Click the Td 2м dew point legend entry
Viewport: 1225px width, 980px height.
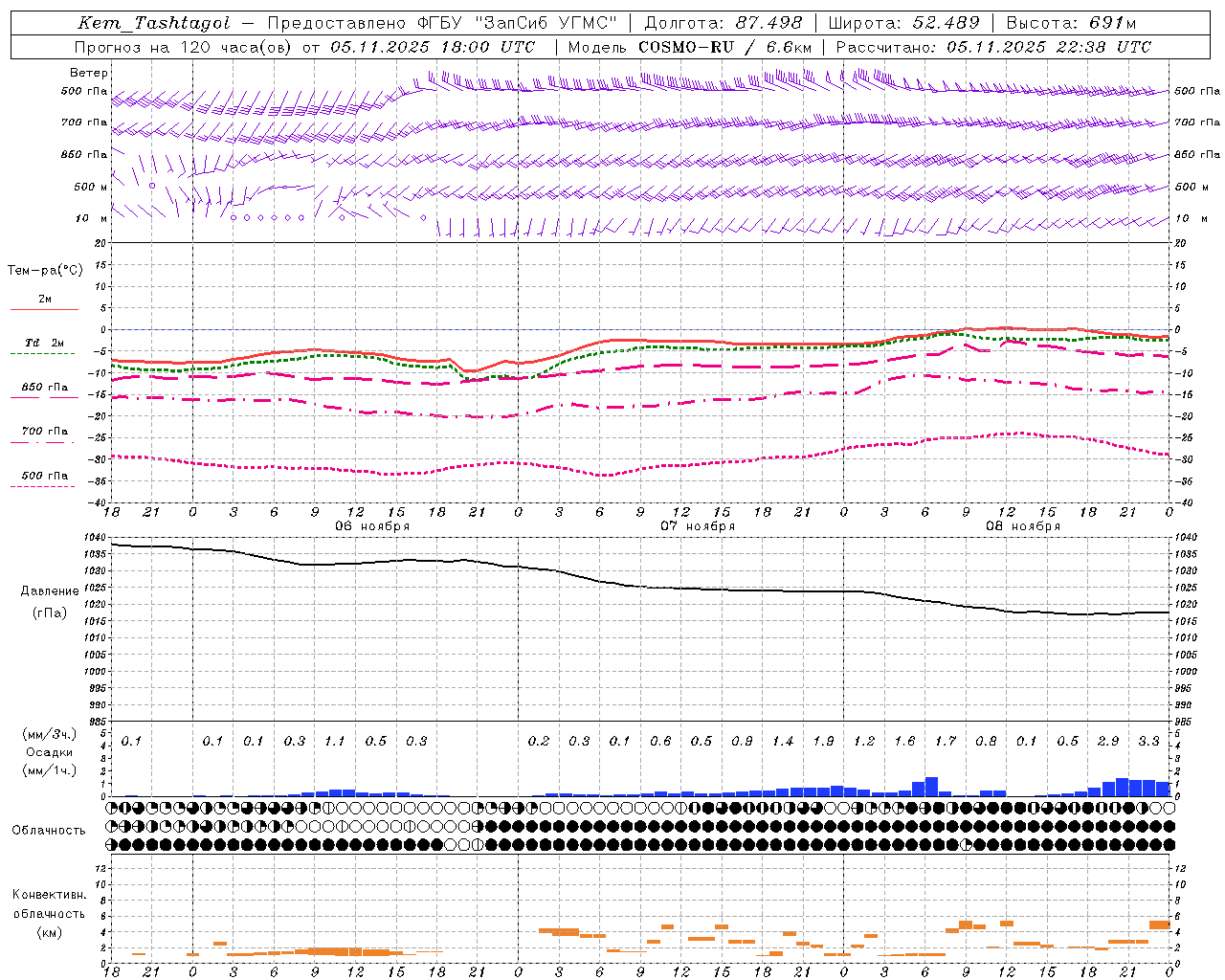coord(44,343)
